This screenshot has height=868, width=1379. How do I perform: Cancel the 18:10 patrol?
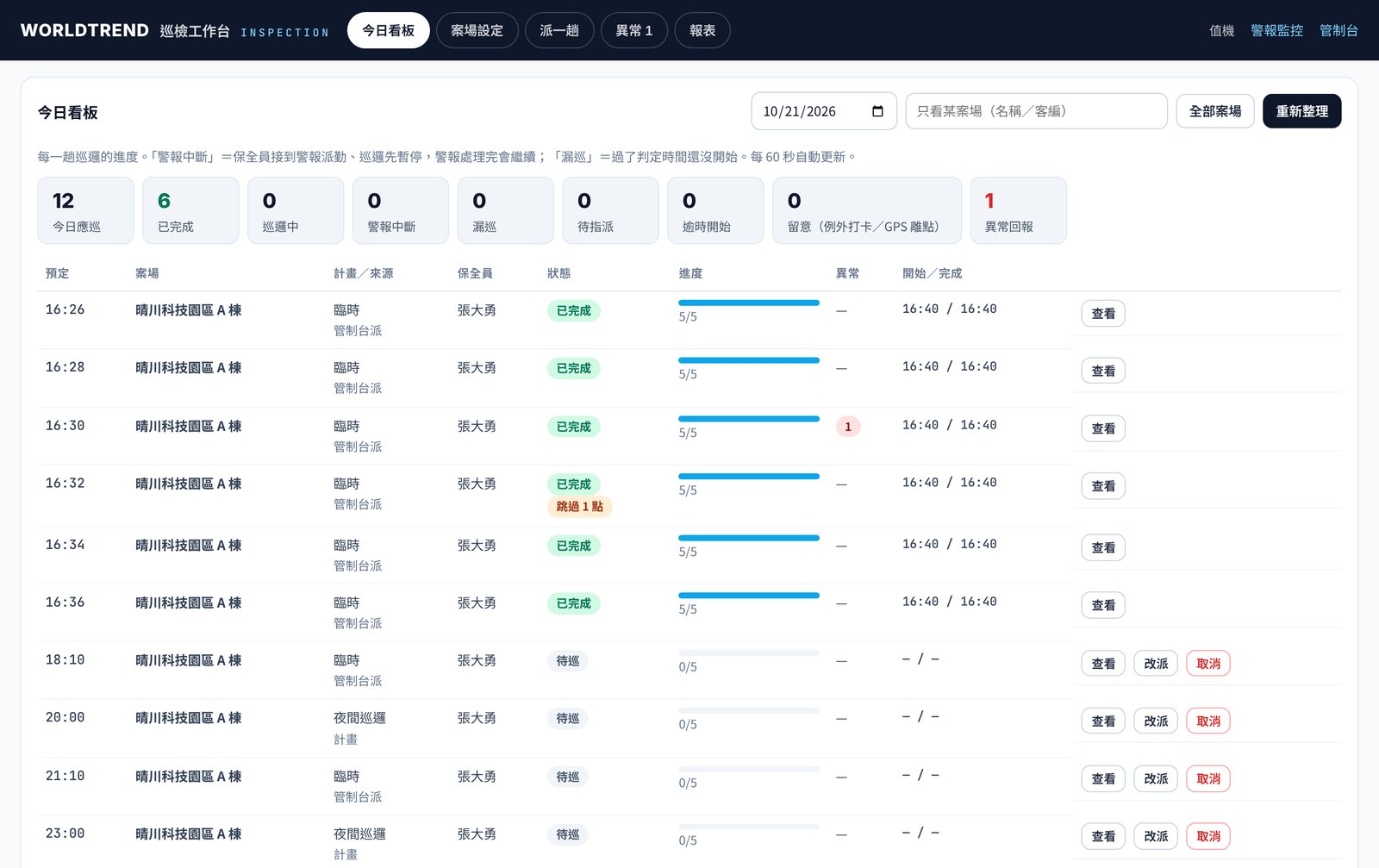point(1208,664)
